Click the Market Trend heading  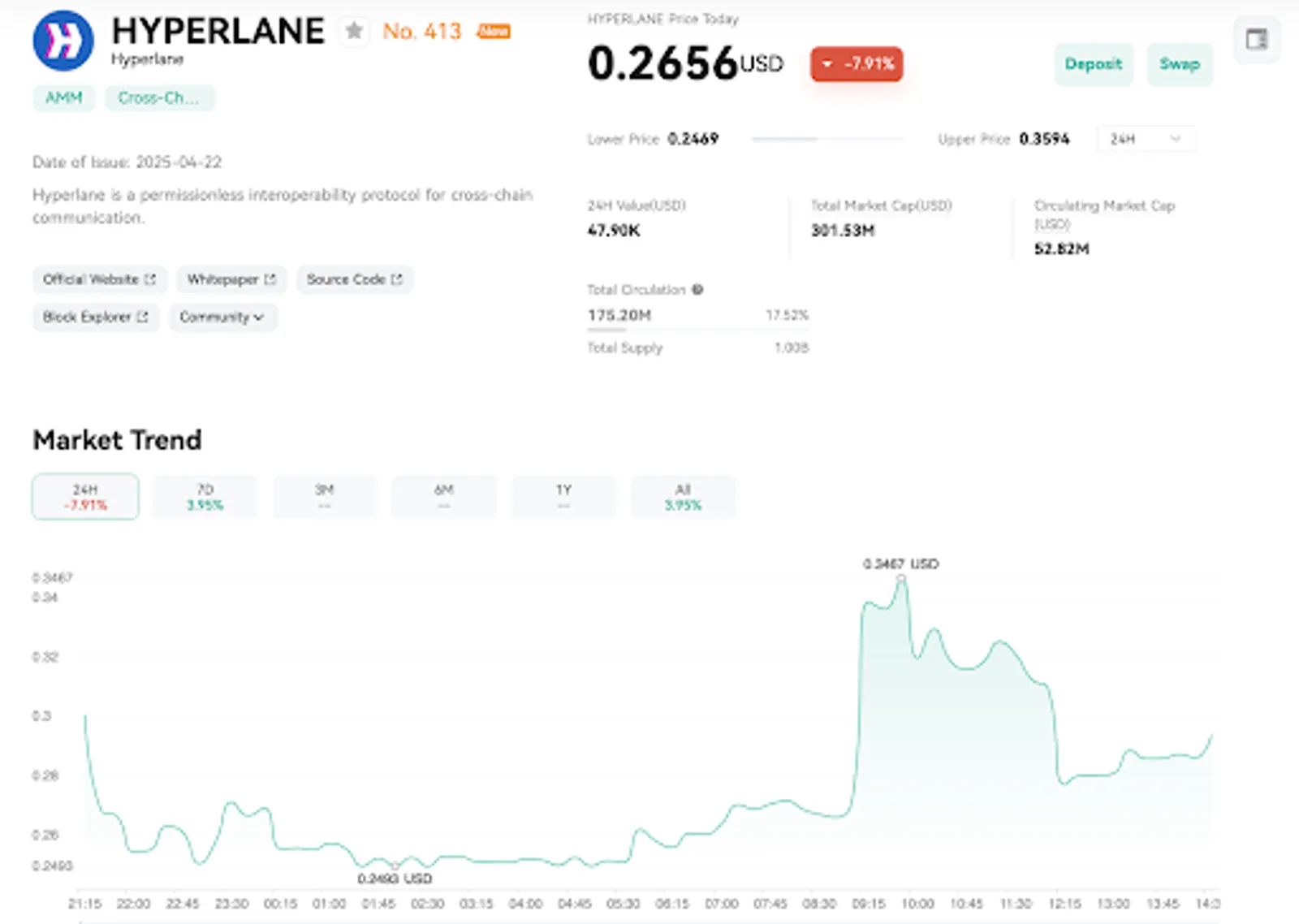pos(117,440)
